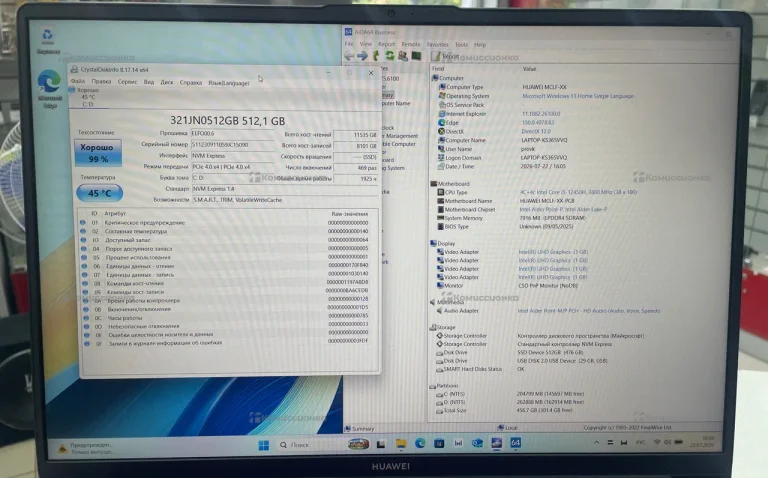This screenshot has height=478, width=768.
Task: Click the Число включений value 469 раз
Action: point(356,168)
